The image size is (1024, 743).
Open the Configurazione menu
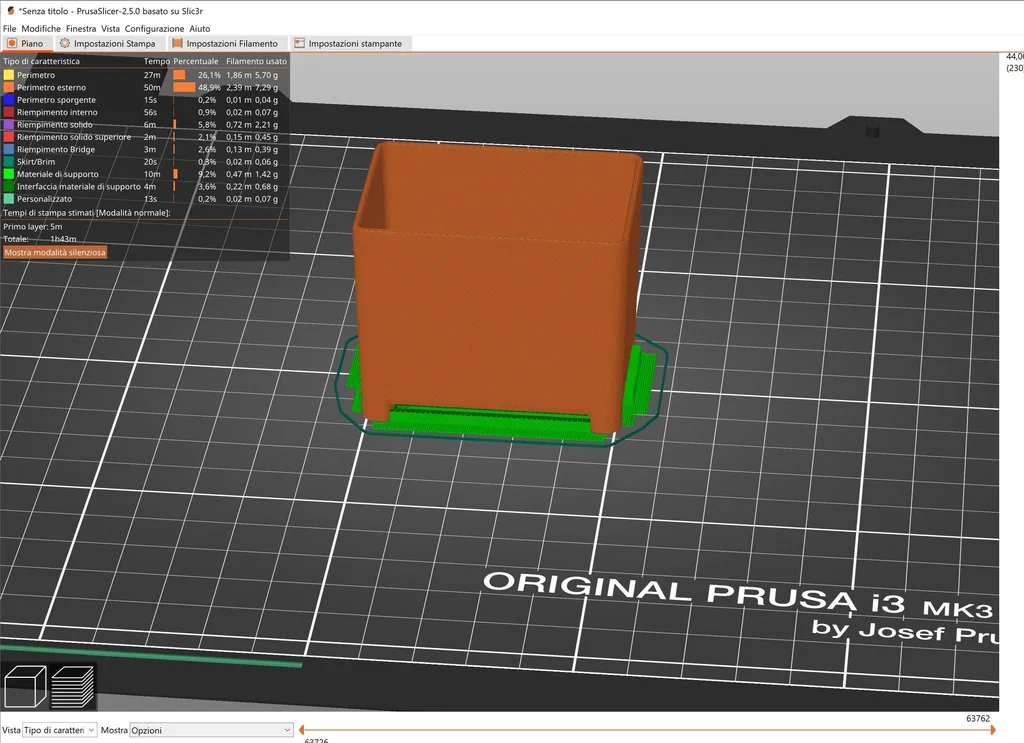[154, 29]
